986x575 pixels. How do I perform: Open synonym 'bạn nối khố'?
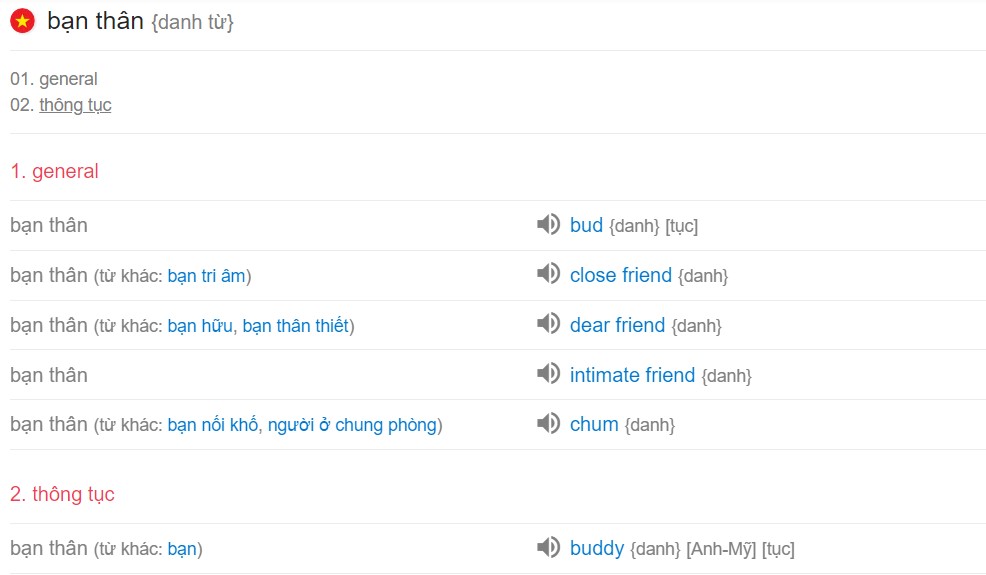(213, 425)
